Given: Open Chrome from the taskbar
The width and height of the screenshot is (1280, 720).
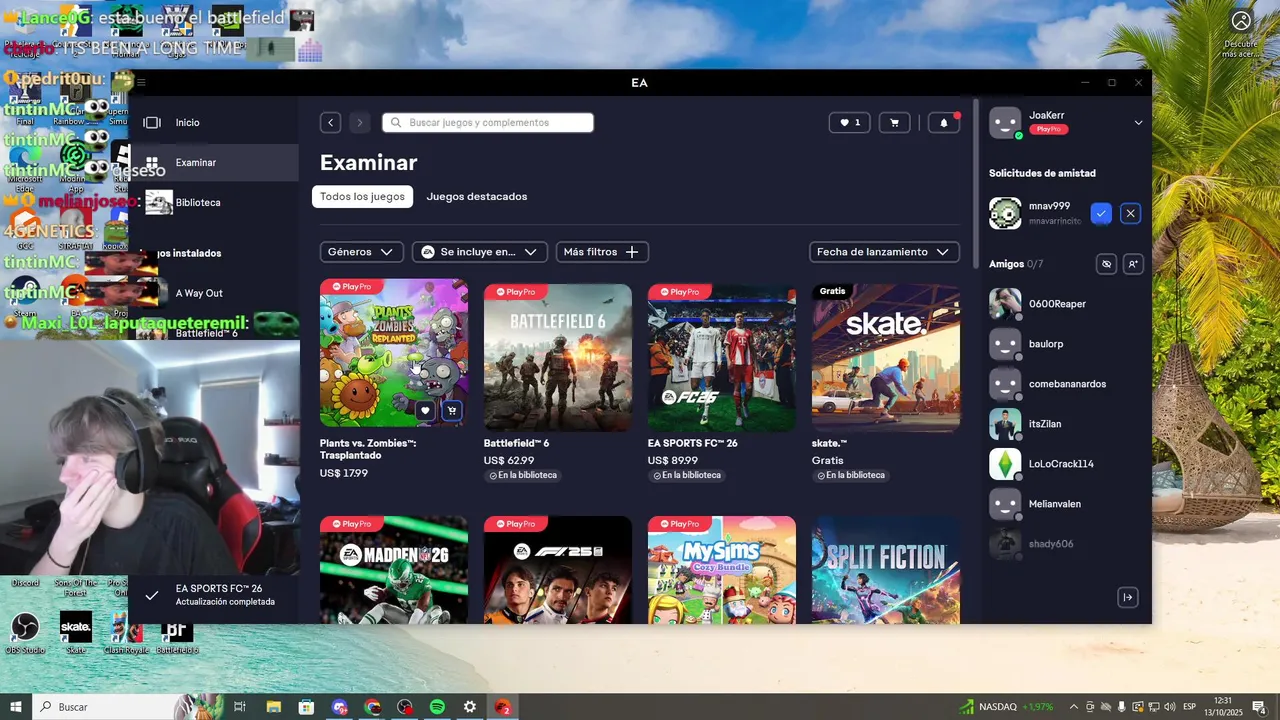Looking at the screenshot, I should point(373,707).
